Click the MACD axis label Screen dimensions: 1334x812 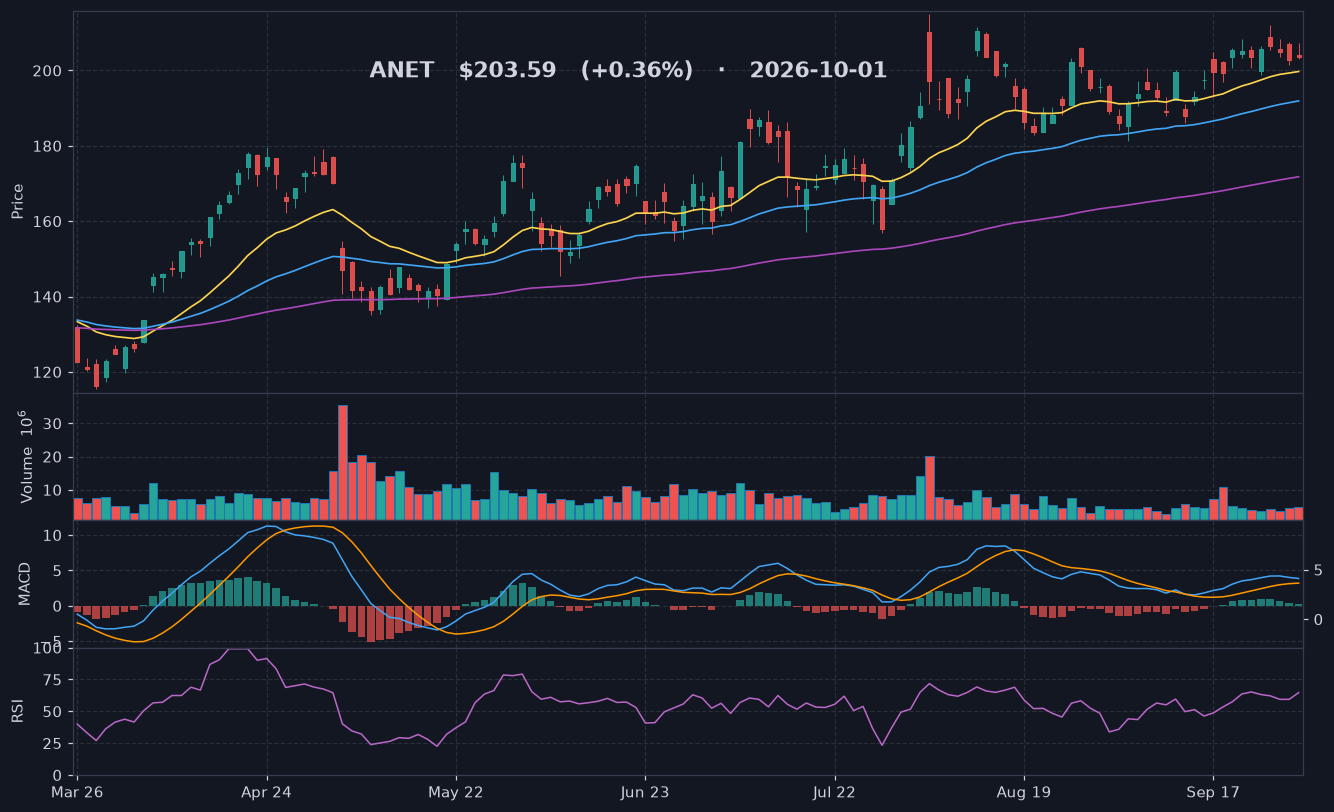pos(25,583)
